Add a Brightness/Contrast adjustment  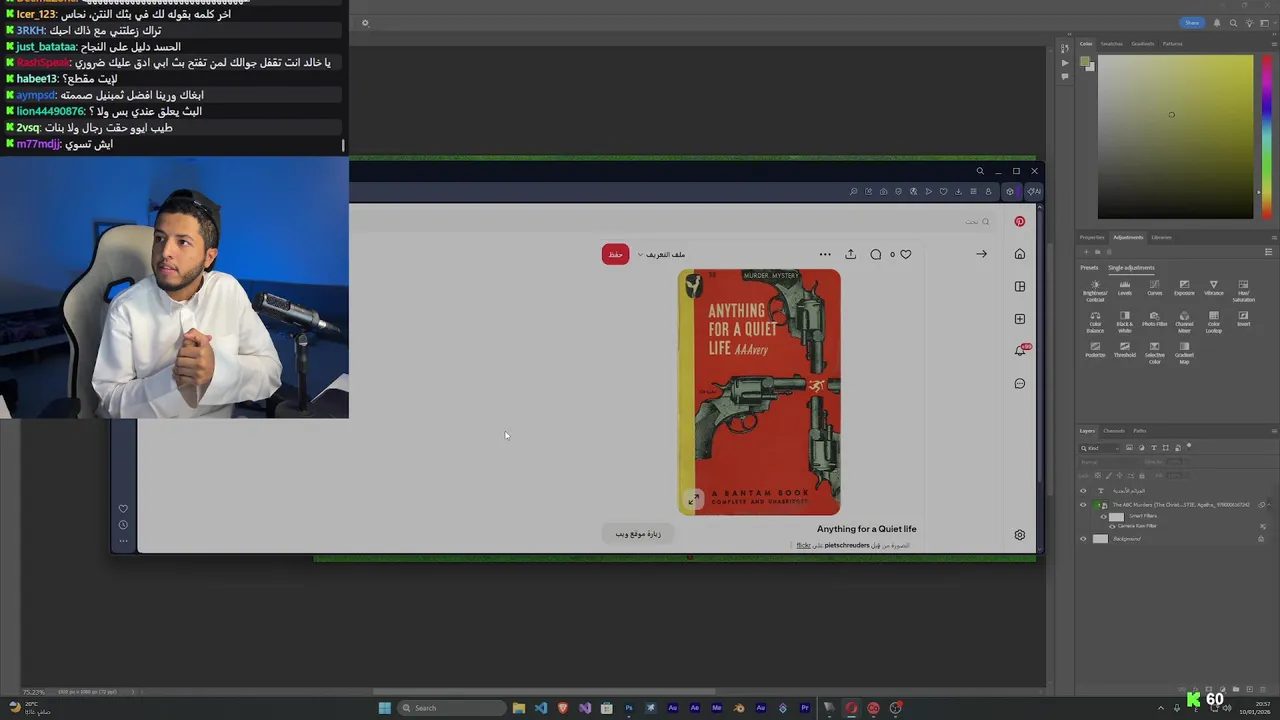click(x=1096, y=291)
